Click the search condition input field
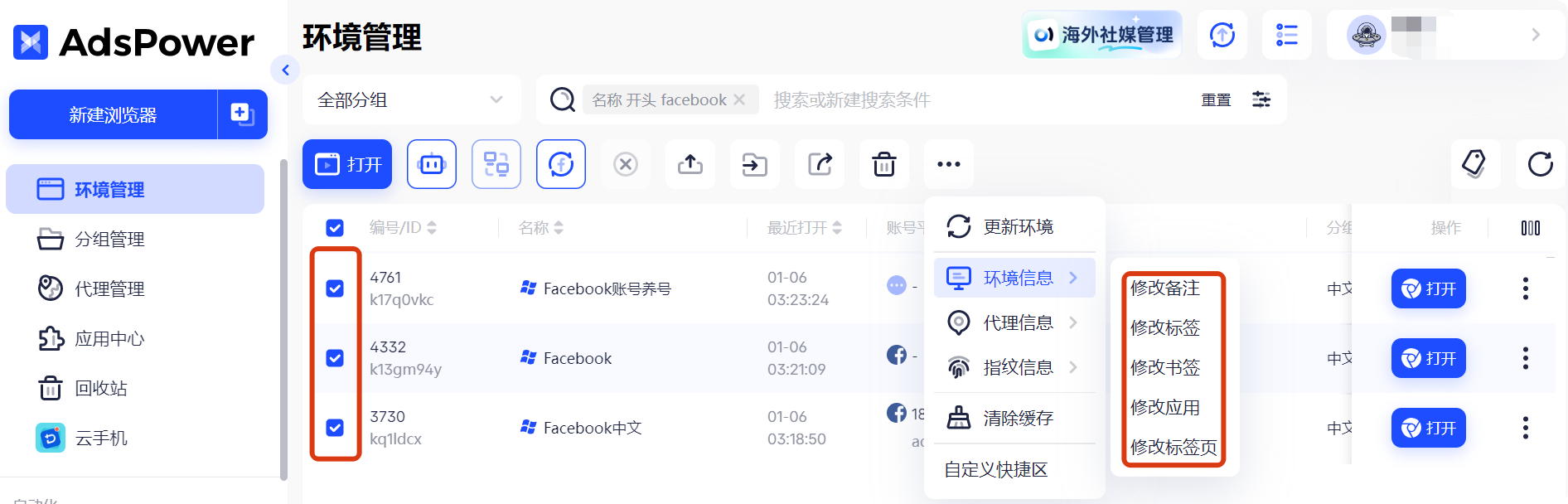 coord(953,100)
